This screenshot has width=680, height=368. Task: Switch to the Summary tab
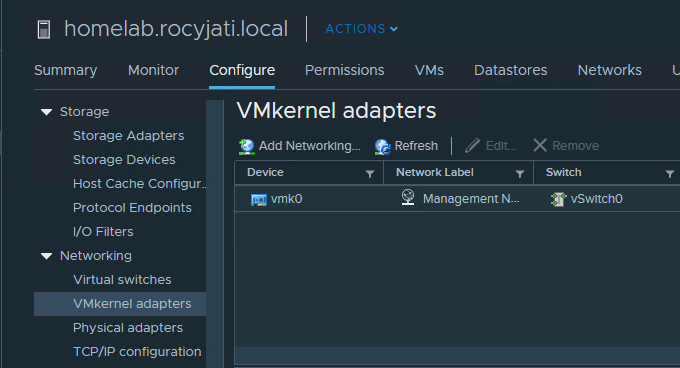pos(65,70)
